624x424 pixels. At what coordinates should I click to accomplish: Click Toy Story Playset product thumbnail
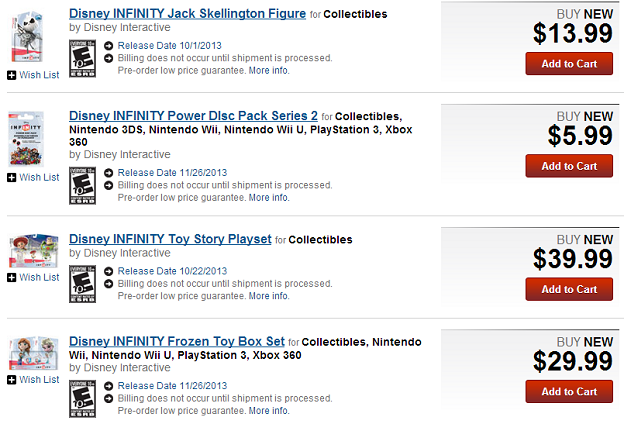[x=33, y=251]
